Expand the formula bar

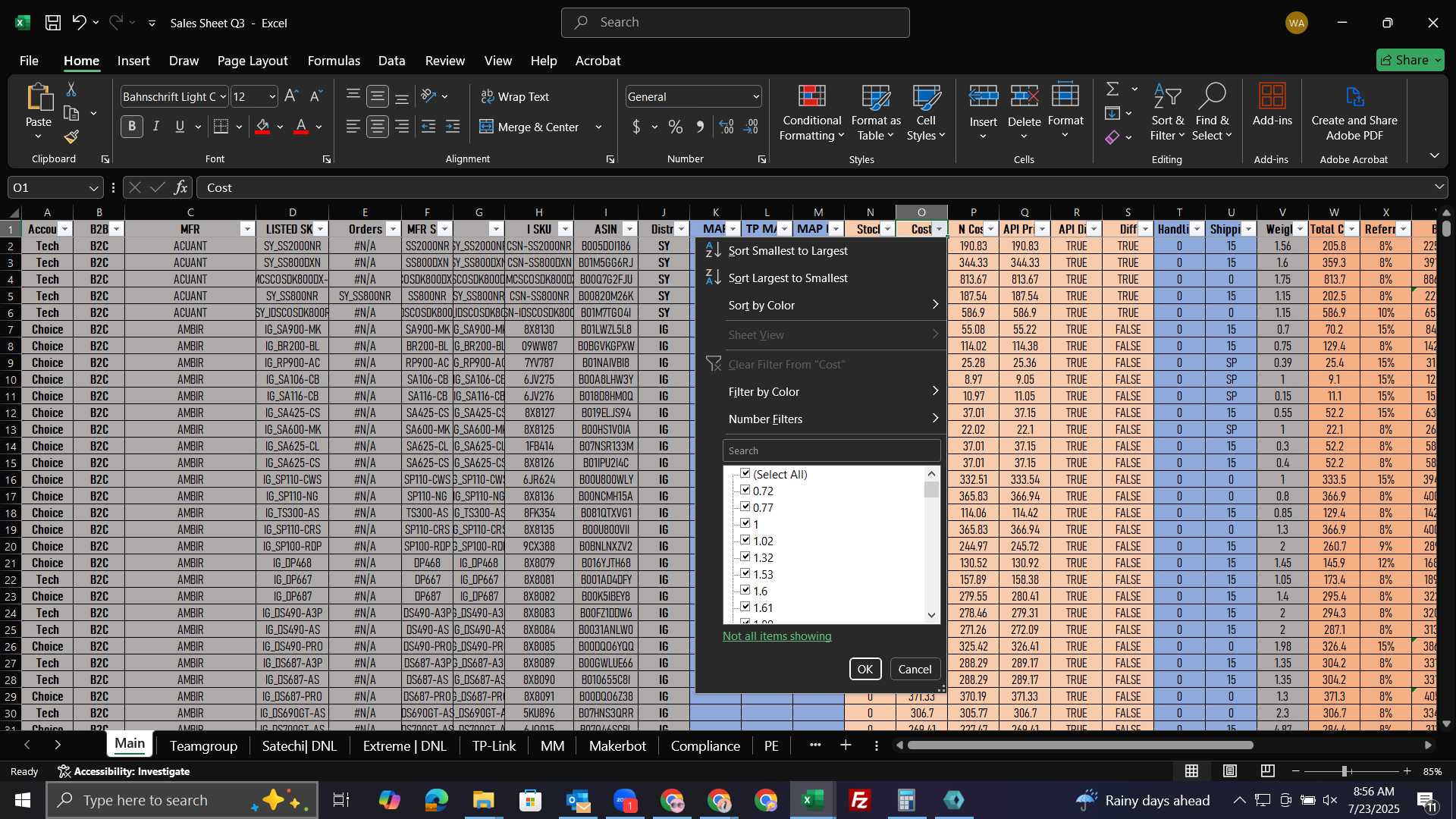1439,187
